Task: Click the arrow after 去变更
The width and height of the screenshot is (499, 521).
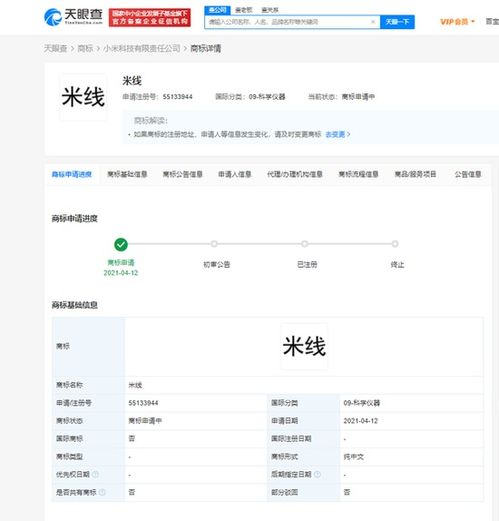Action: 349,134
